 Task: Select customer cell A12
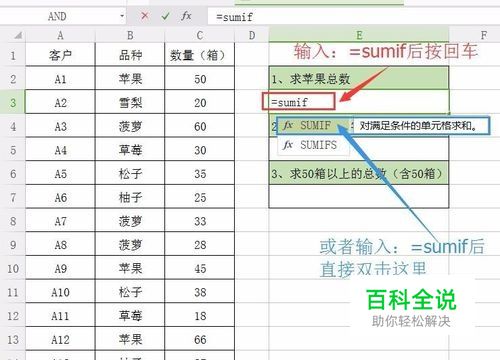(x=60, y=339)
